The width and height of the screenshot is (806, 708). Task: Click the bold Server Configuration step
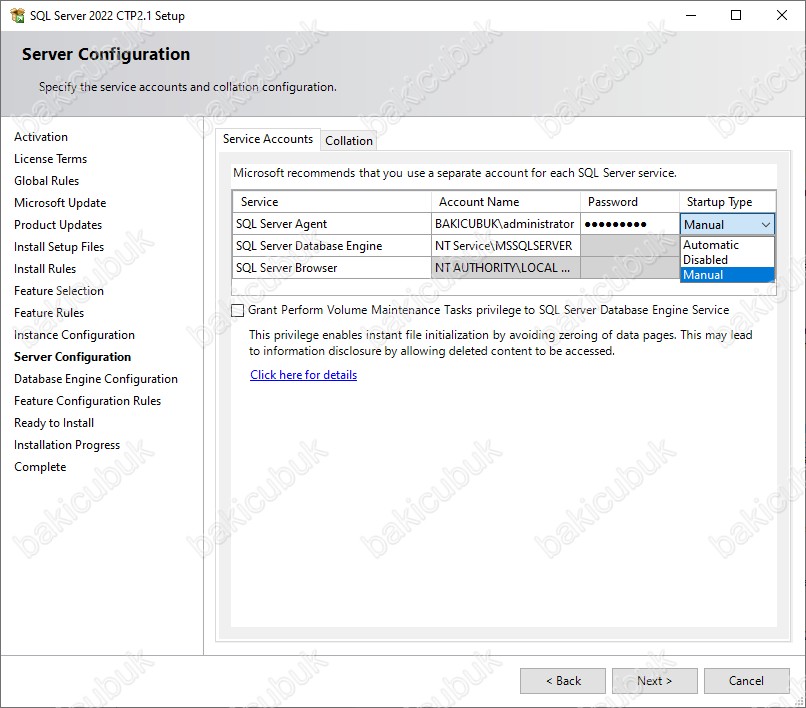click(72, 357)
